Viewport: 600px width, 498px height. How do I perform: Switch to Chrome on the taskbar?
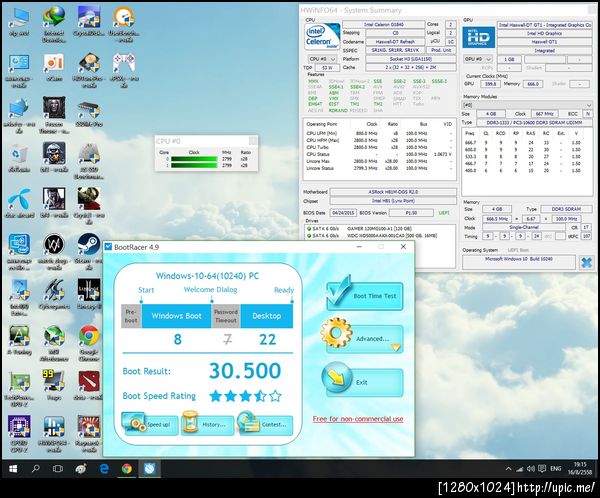click(127, 469)
